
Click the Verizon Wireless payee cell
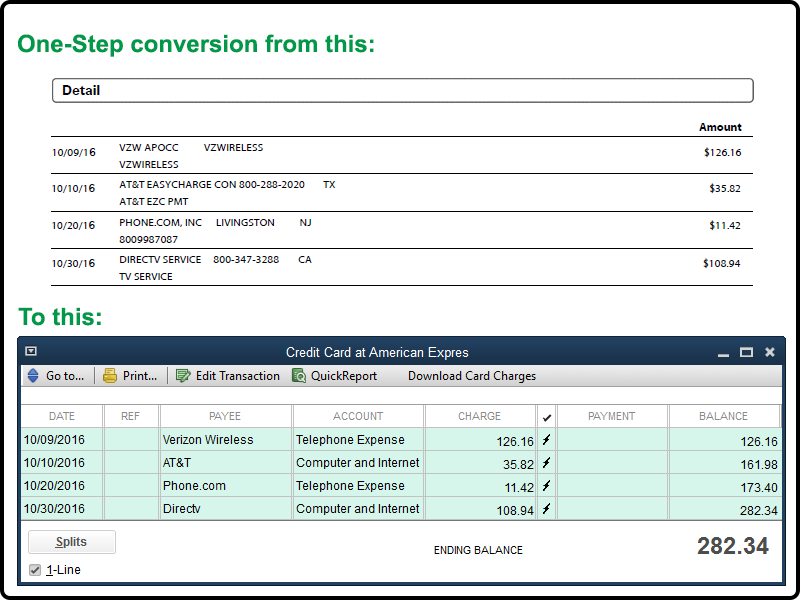click(x=226, y=440)
